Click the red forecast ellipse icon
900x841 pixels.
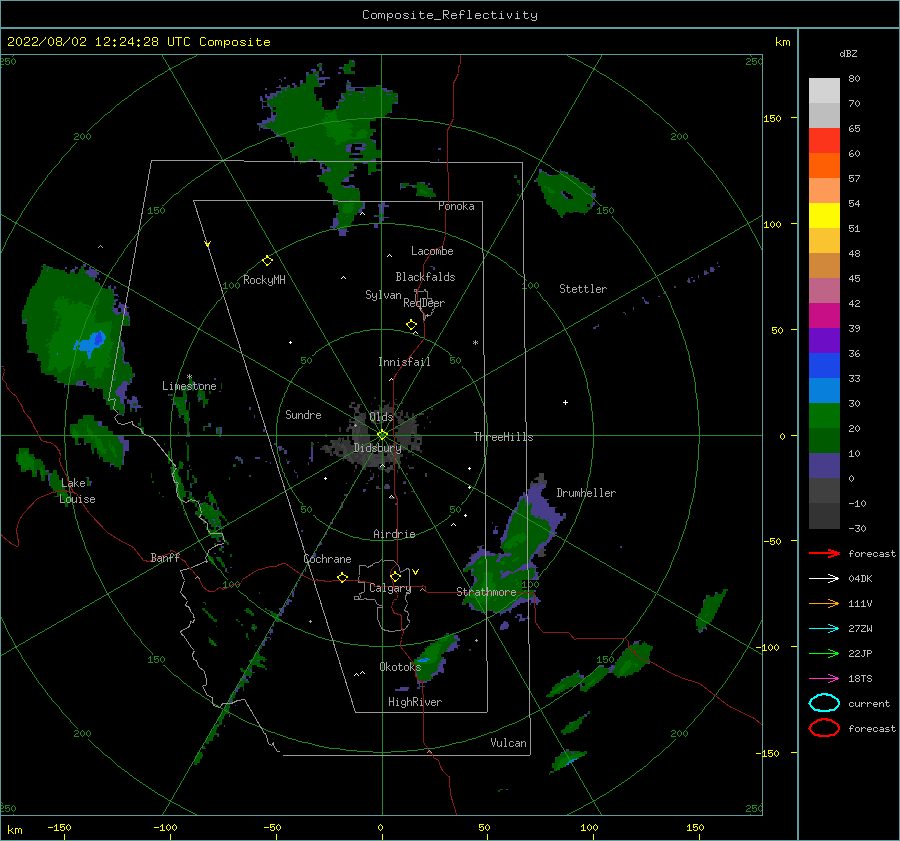tap(824, 728)
